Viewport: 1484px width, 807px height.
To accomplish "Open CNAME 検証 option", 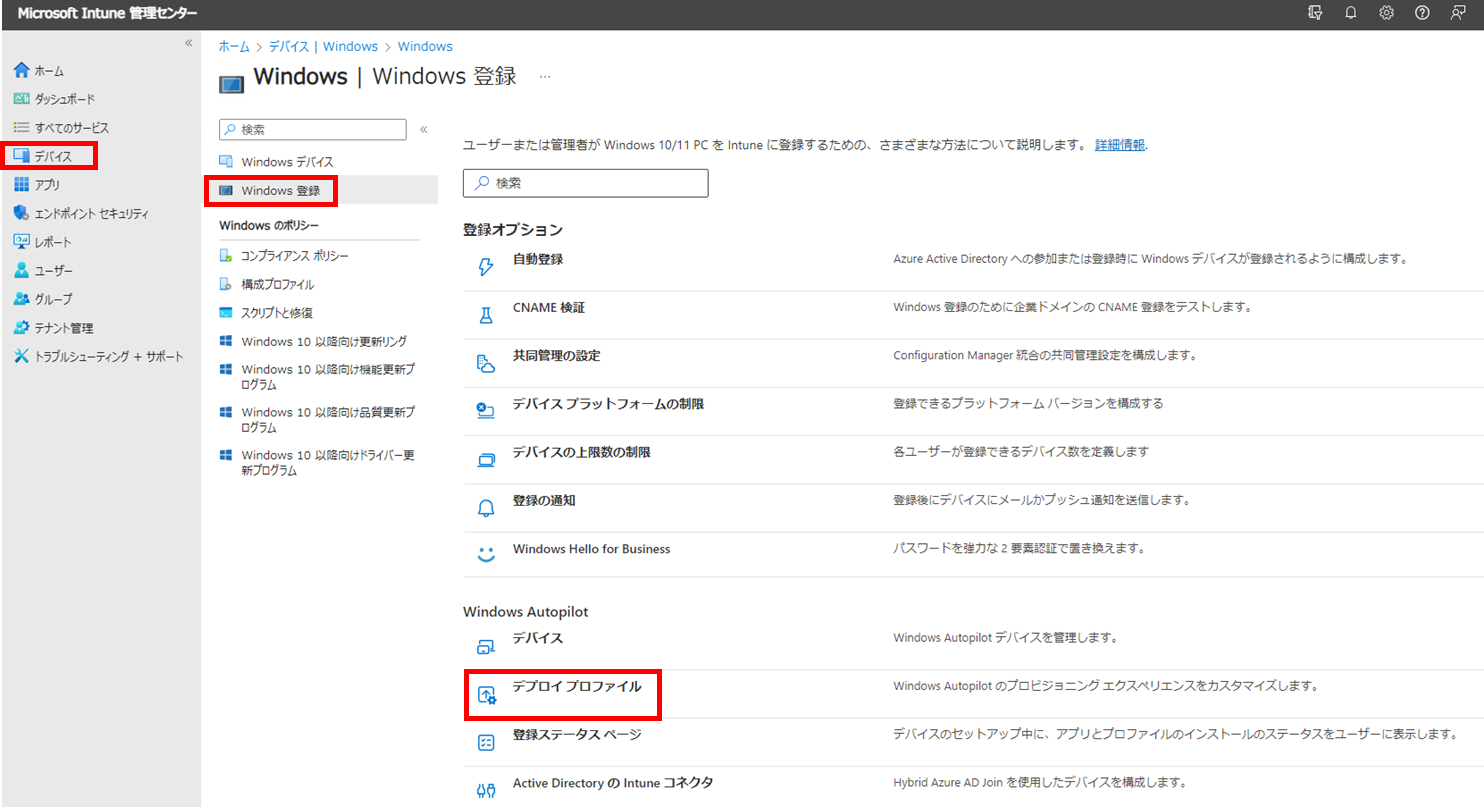I will (549, 307).
